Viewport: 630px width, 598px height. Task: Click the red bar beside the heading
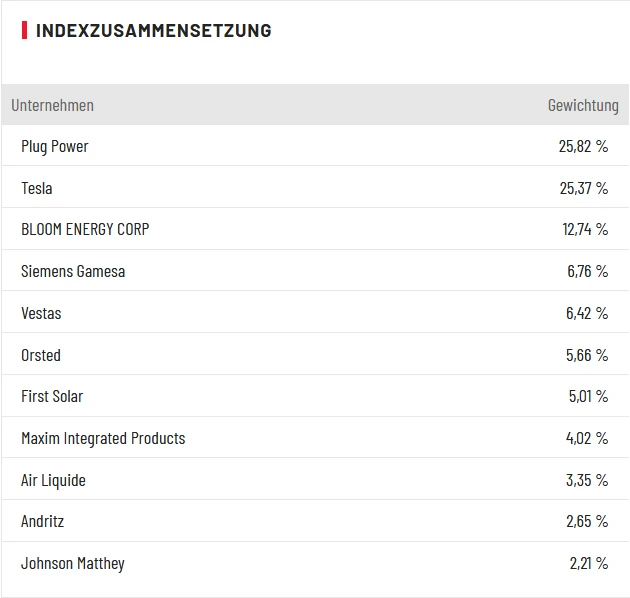24,30
